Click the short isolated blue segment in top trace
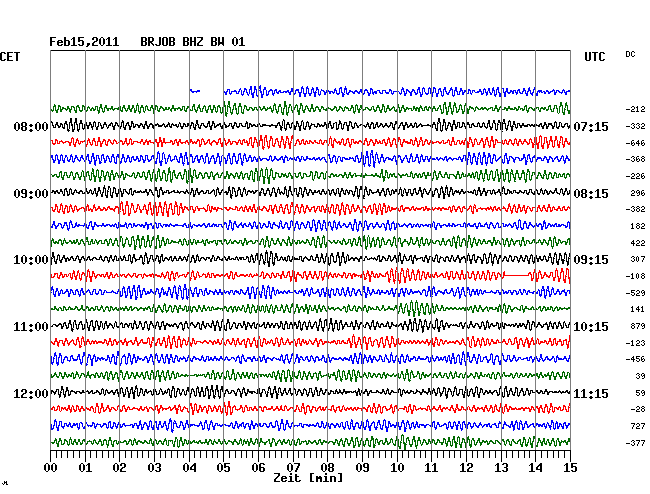The height and width of the screenshot is (494, 650). [x=195, y=91]
